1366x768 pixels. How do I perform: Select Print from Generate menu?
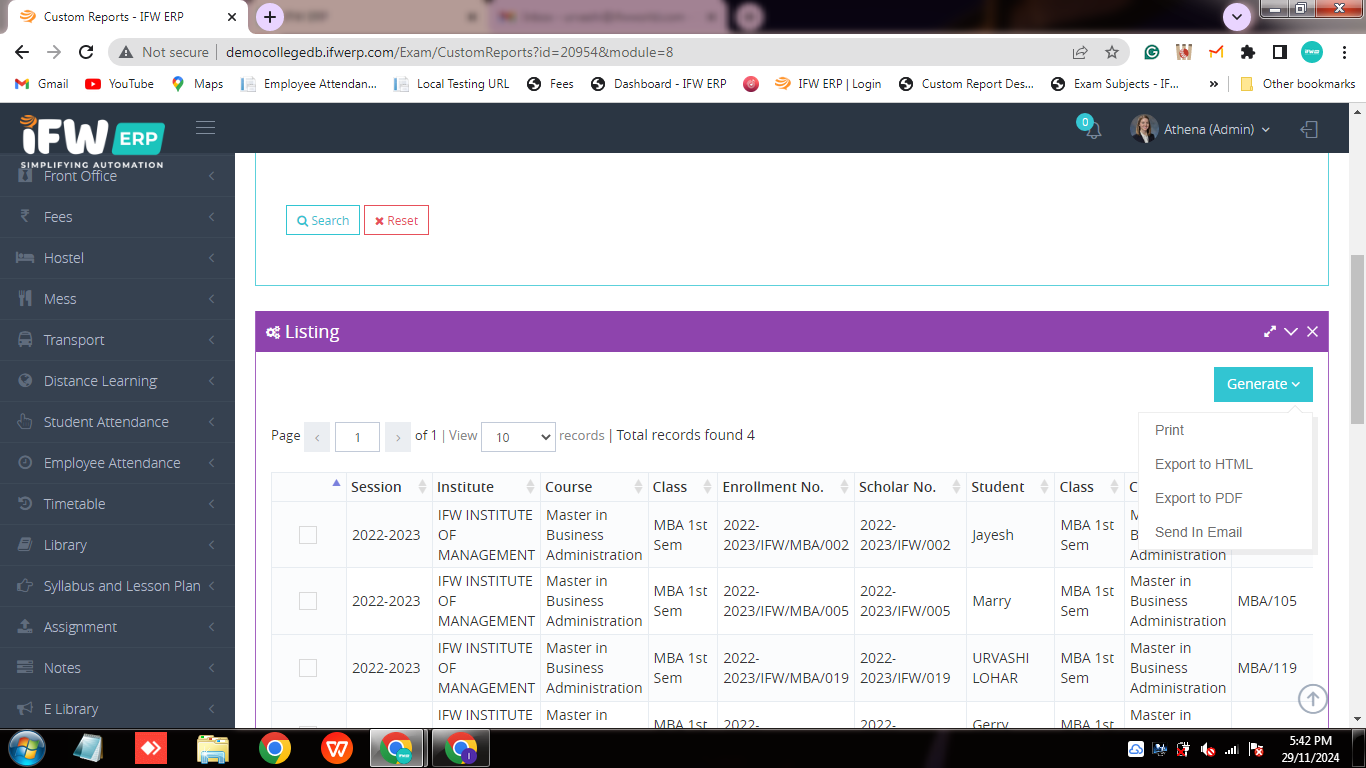click(1225, 430)
